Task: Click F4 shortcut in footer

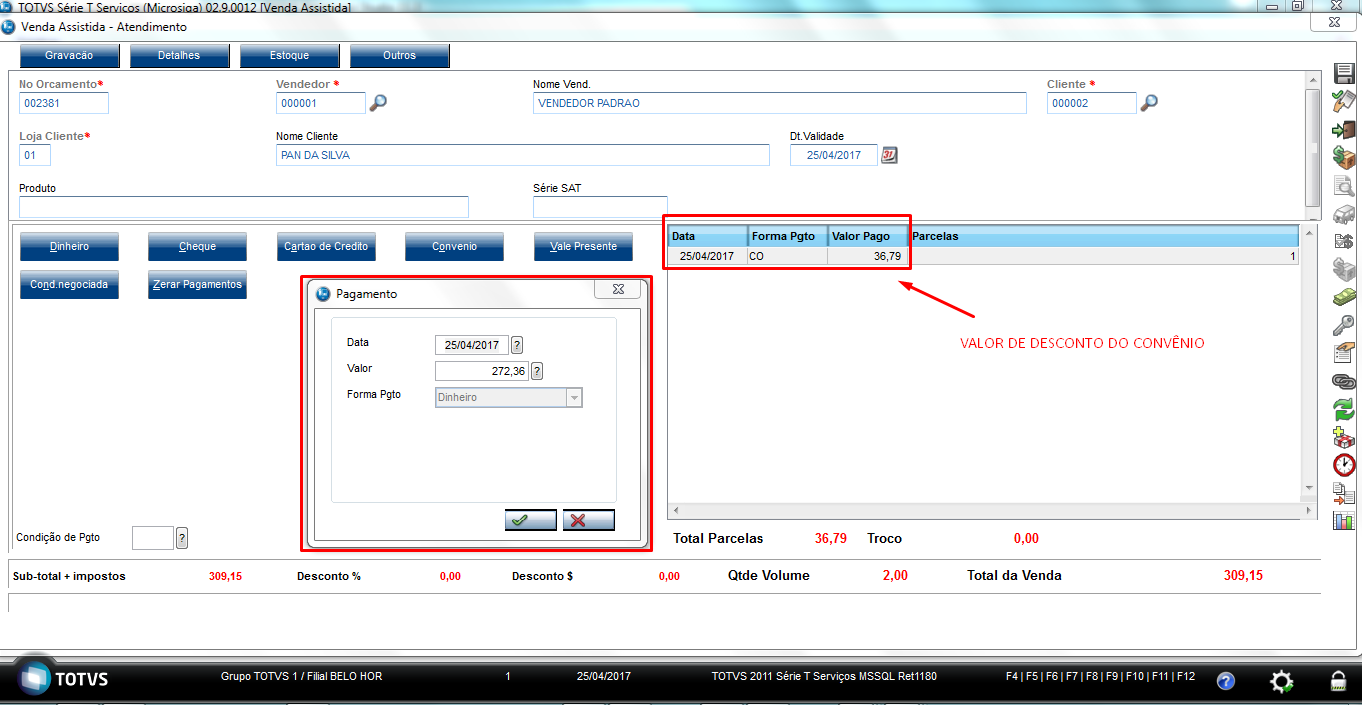Action: [1012, 677]
